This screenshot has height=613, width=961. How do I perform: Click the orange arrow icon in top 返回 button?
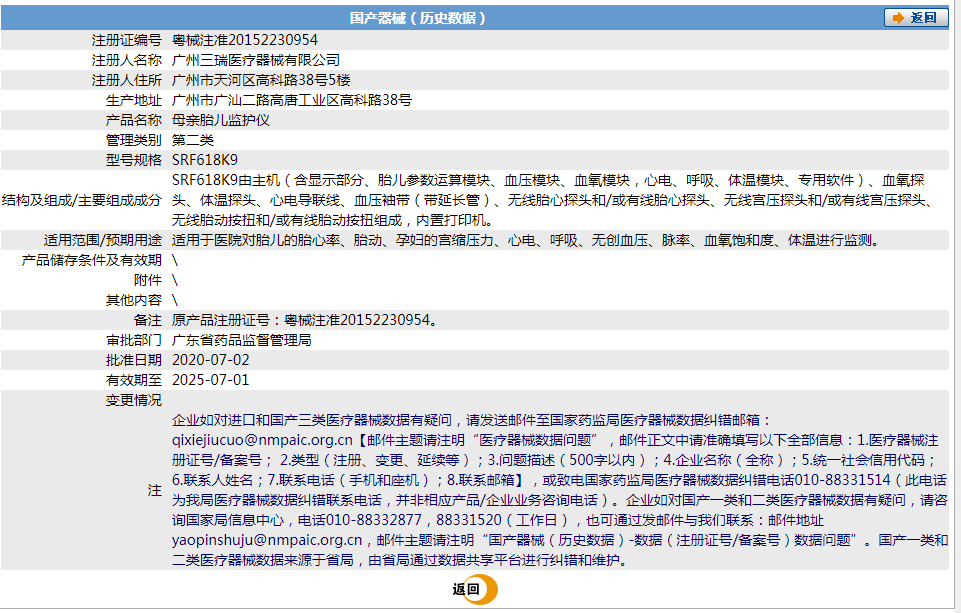coord(898,18)
